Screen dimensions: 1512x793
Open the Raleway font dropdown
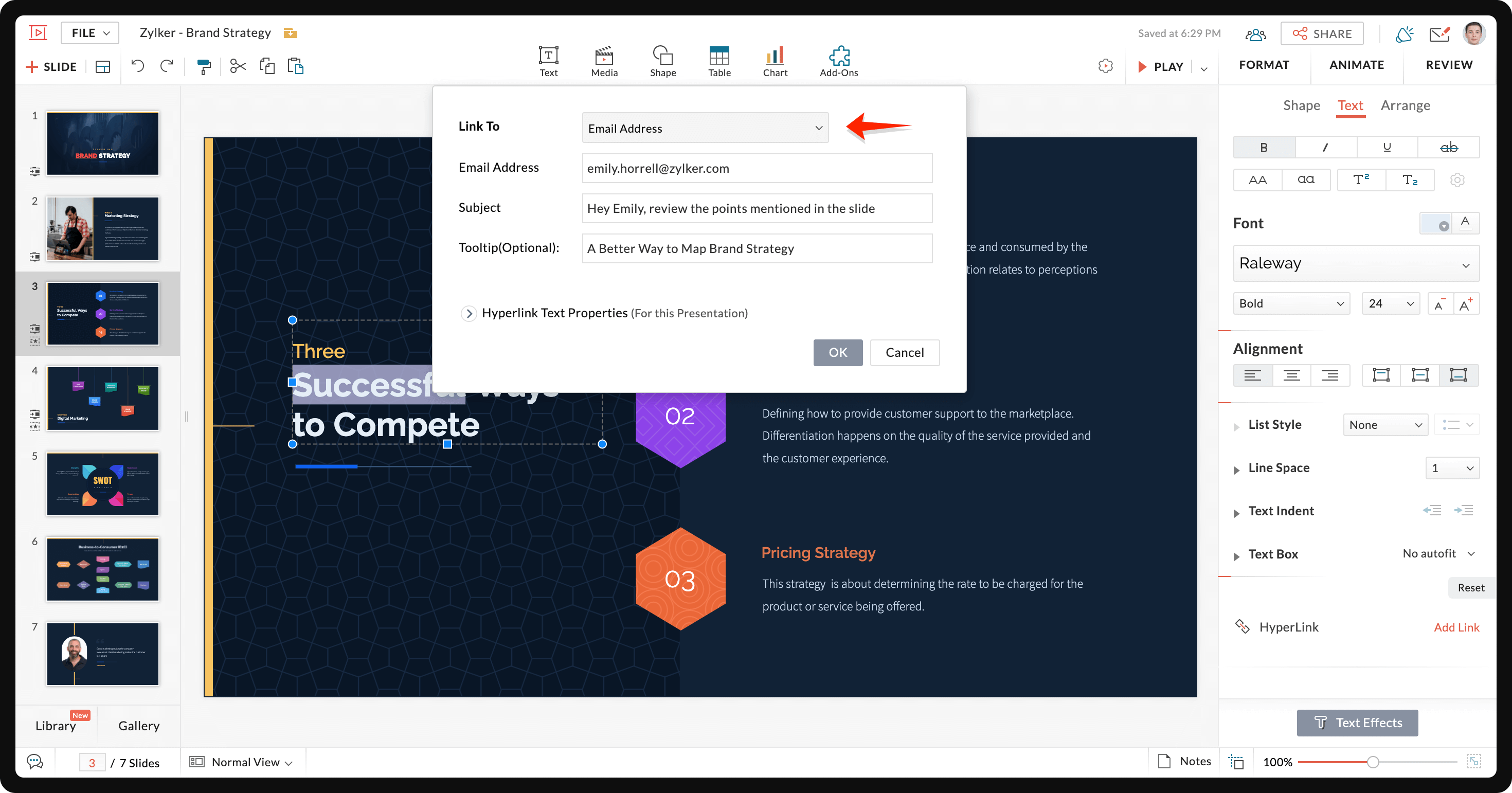pos(1355,263)
